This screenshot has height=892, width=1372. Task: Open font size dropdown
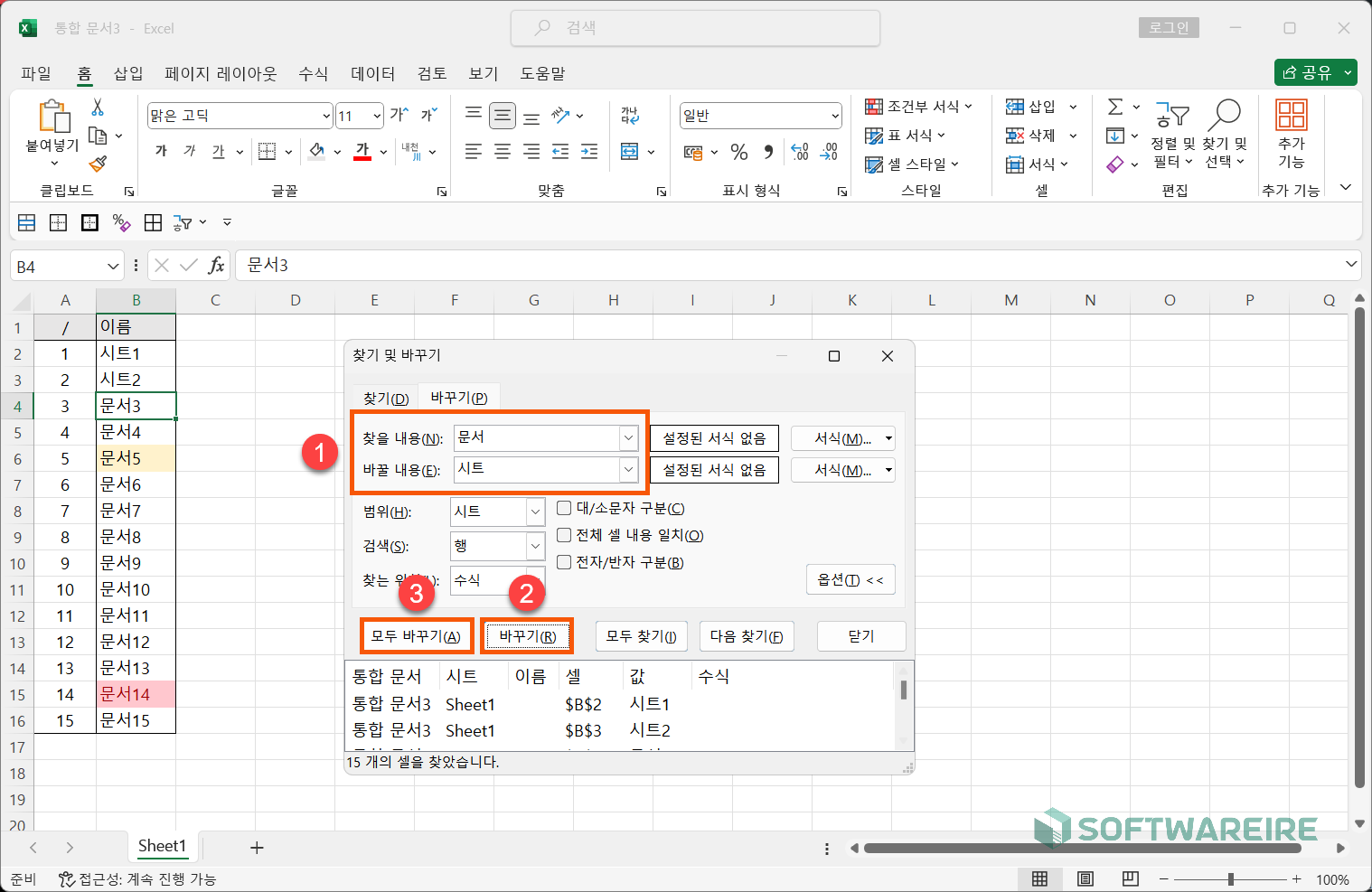click(377, 116)
